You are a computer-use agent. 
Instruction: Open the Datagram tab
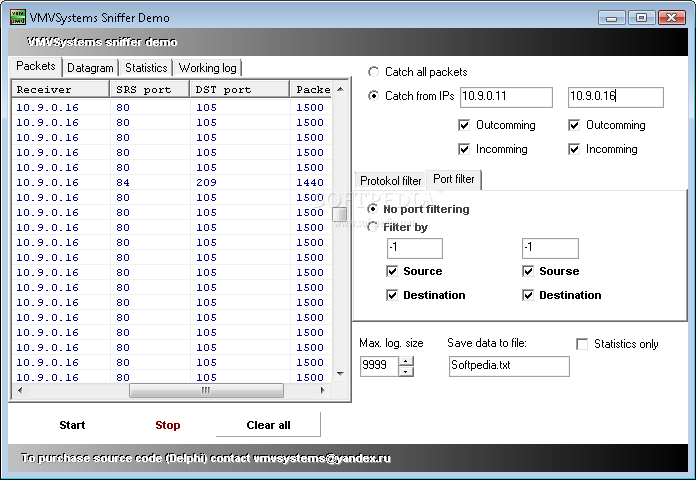click(x=90, y=68)
